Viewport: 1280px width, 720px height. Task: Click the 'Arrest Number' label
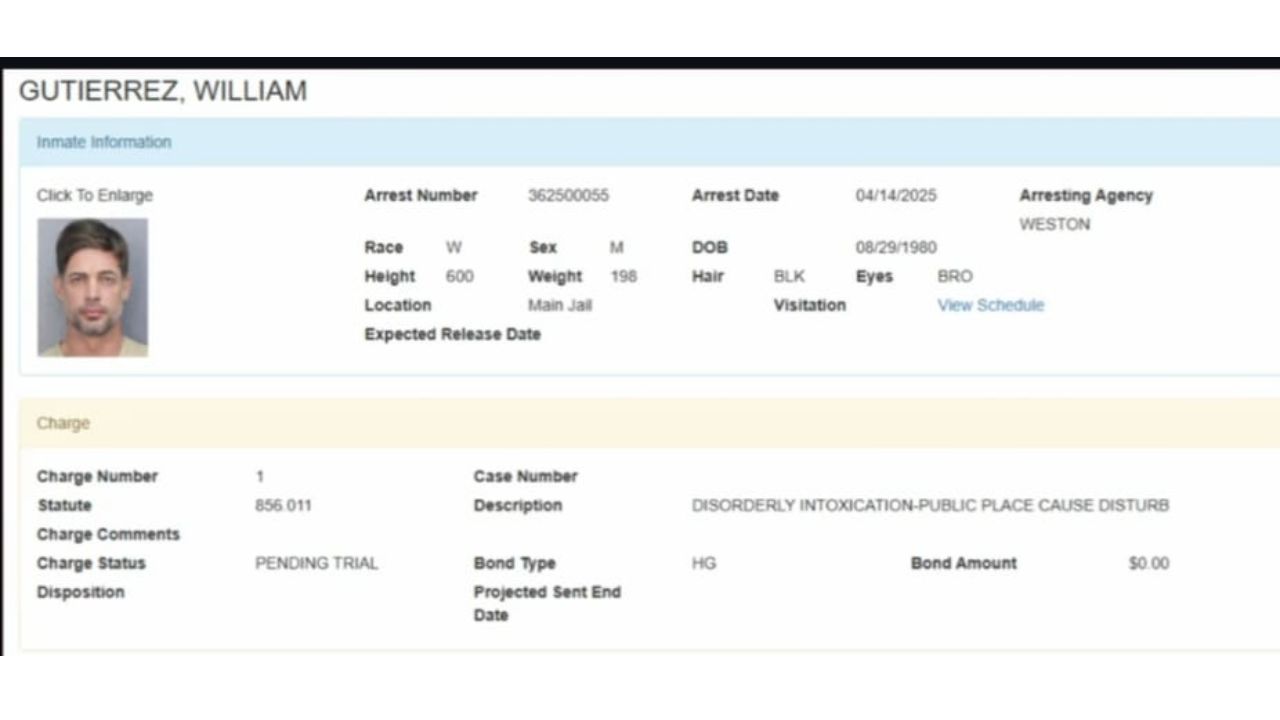click(x=421, y=195)
